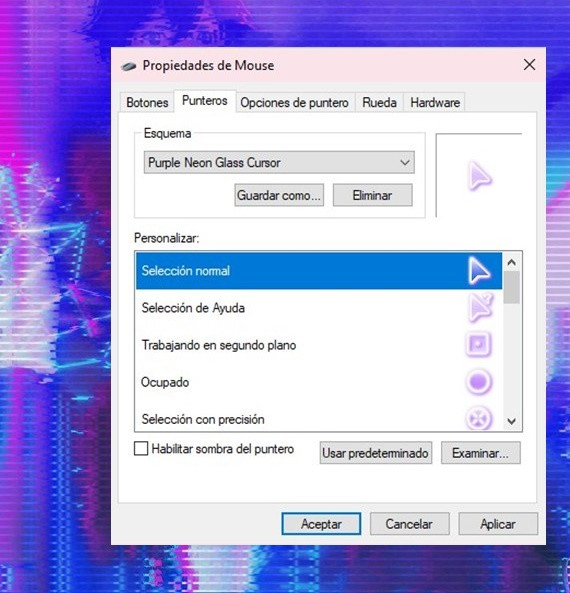The height and width of the screenshot is (593, 570).
Task: Click the cursor preview arrow image
Action: click(x=479, y=176)
